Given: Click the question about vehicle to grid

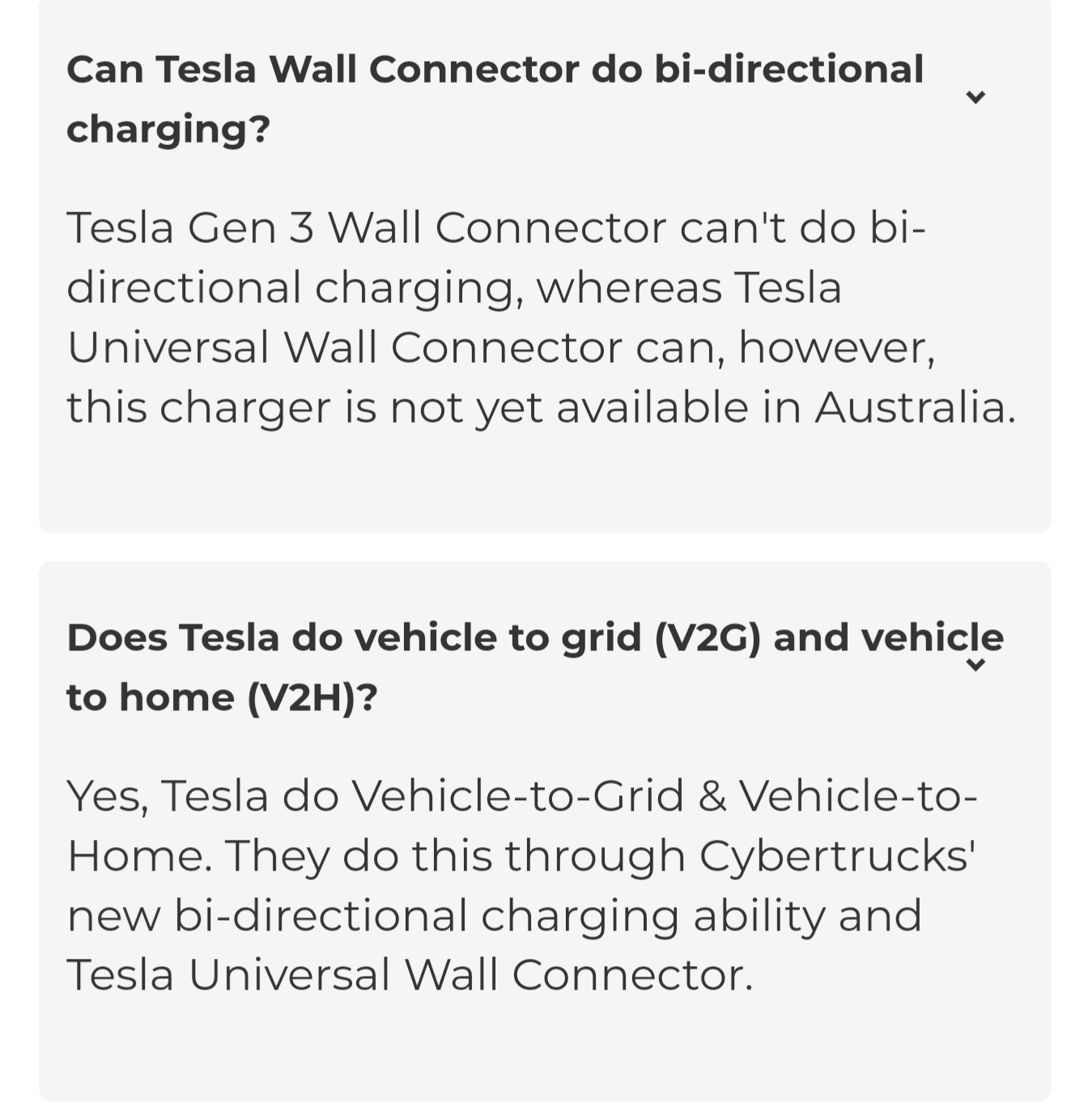Looking at the screenshot, I should tap(534, 666).
